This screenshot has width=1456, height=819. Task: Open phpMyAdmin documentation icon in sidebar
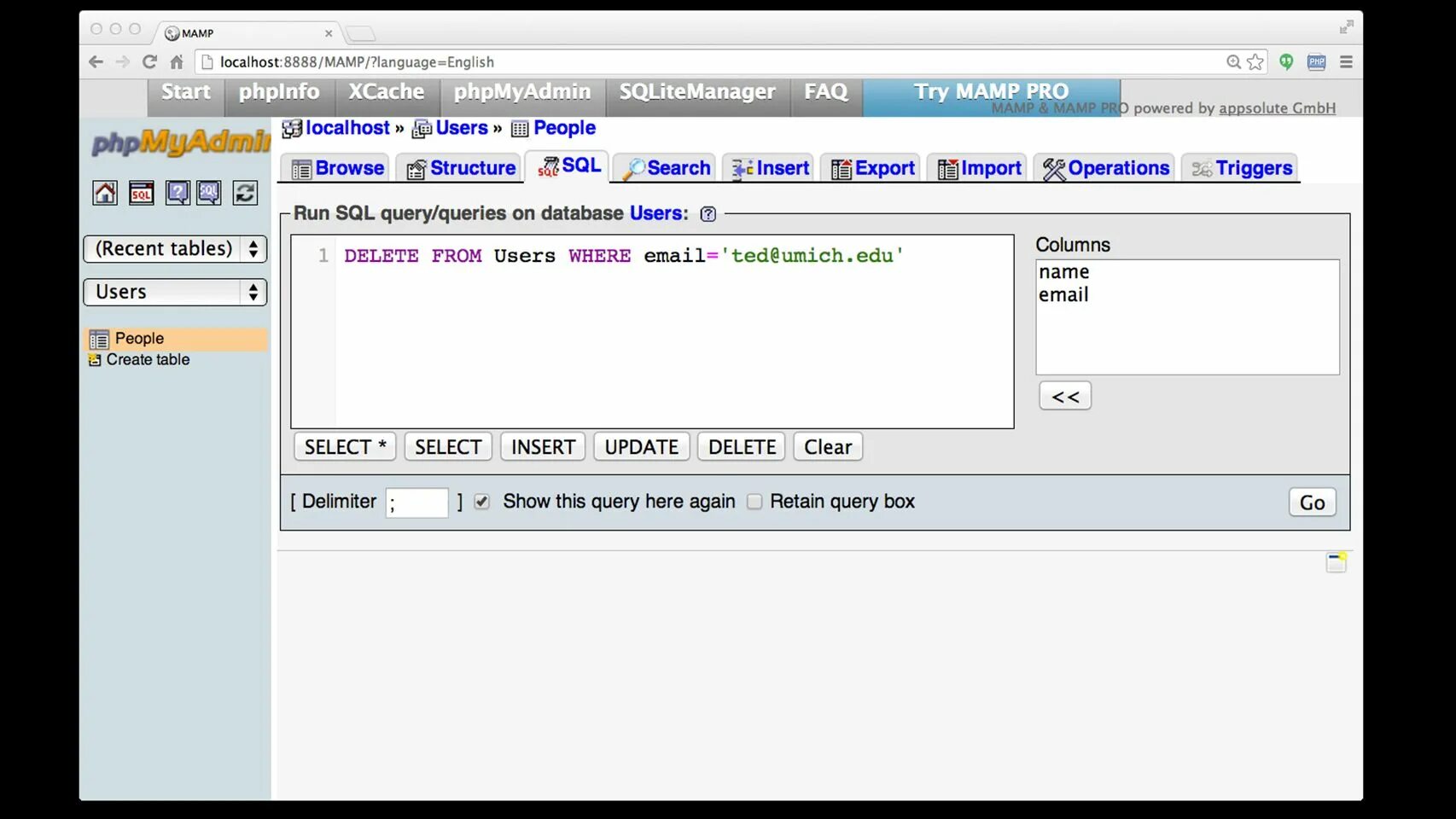[178, 193]
